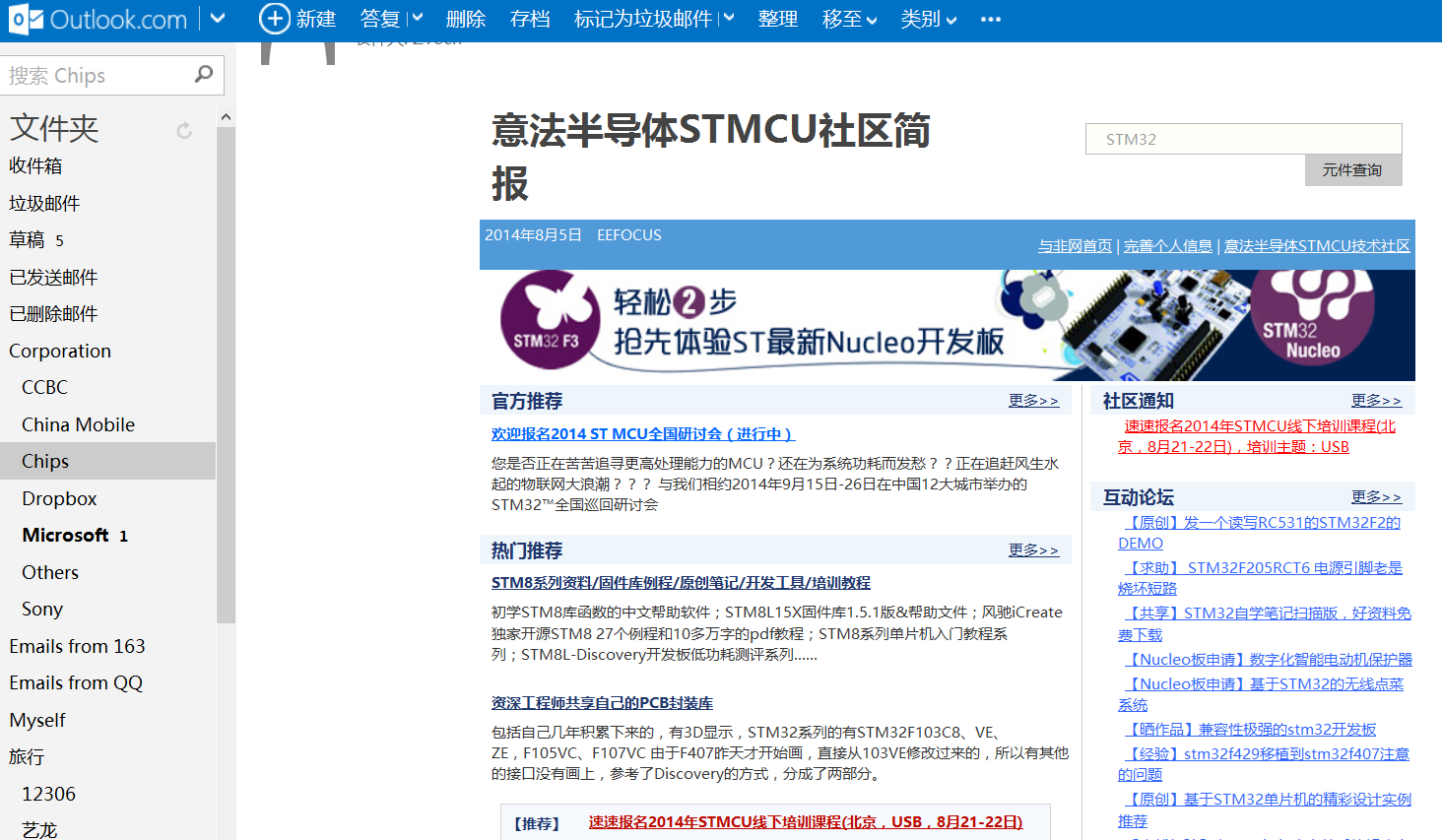Open the 【求助】STM32F205RCT6 电源引脚 post
Screen dimensions: 1442x840
1260,578
